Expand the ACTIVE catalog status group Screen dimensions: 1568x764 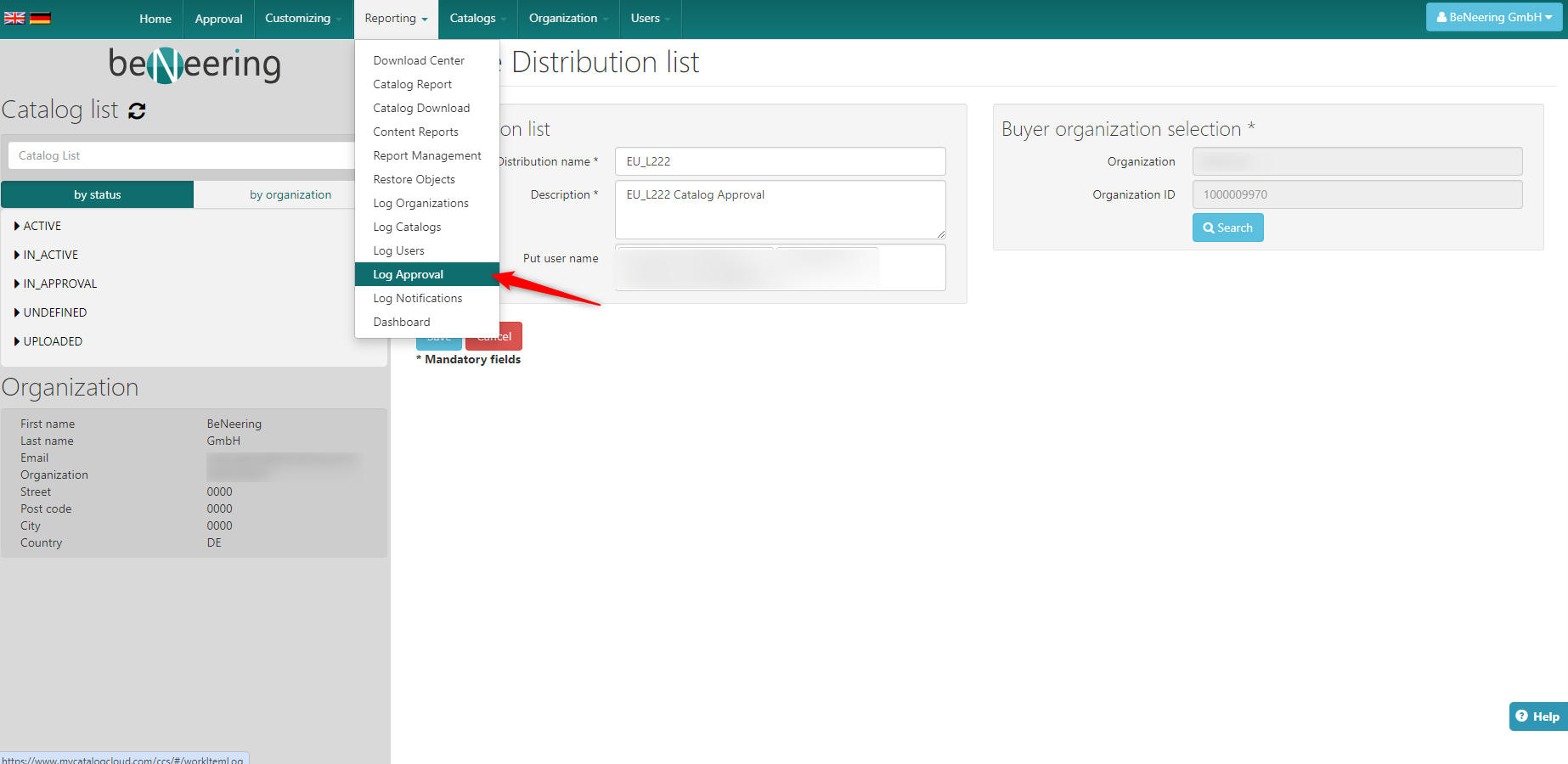42,226
